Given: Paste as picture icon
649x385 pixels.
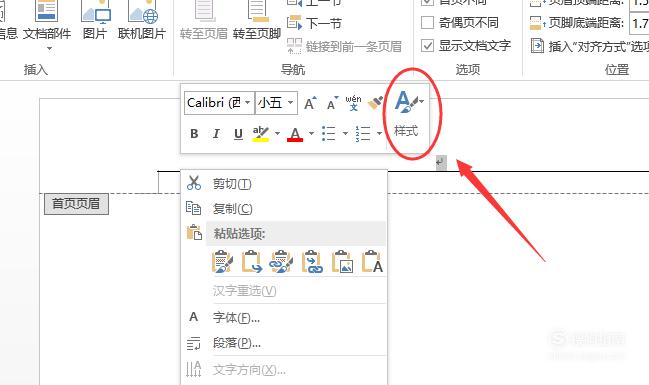Looking at the screenshot, I should tap(342, 261).
